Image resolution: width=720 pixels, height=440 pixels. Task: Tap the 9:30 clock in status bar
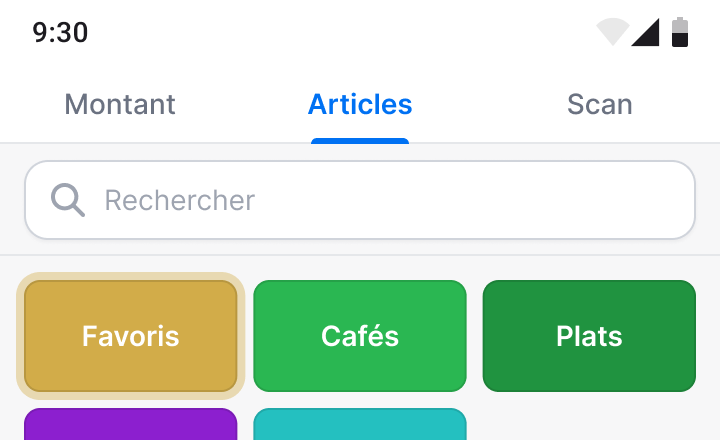point(60,33)
